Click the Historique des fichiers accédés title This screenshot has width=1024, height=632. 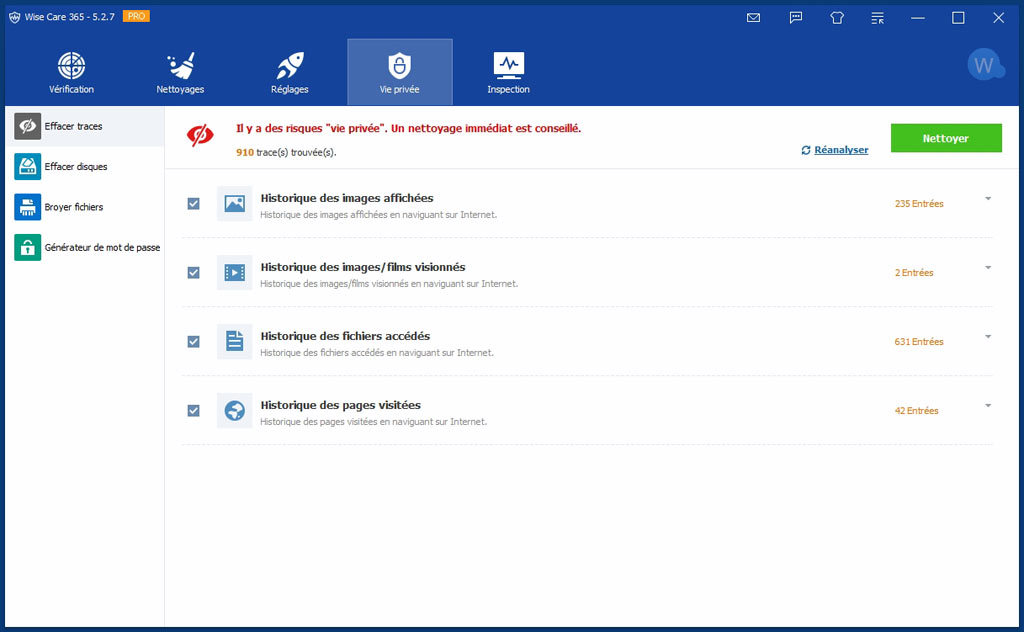pos(345,336)
